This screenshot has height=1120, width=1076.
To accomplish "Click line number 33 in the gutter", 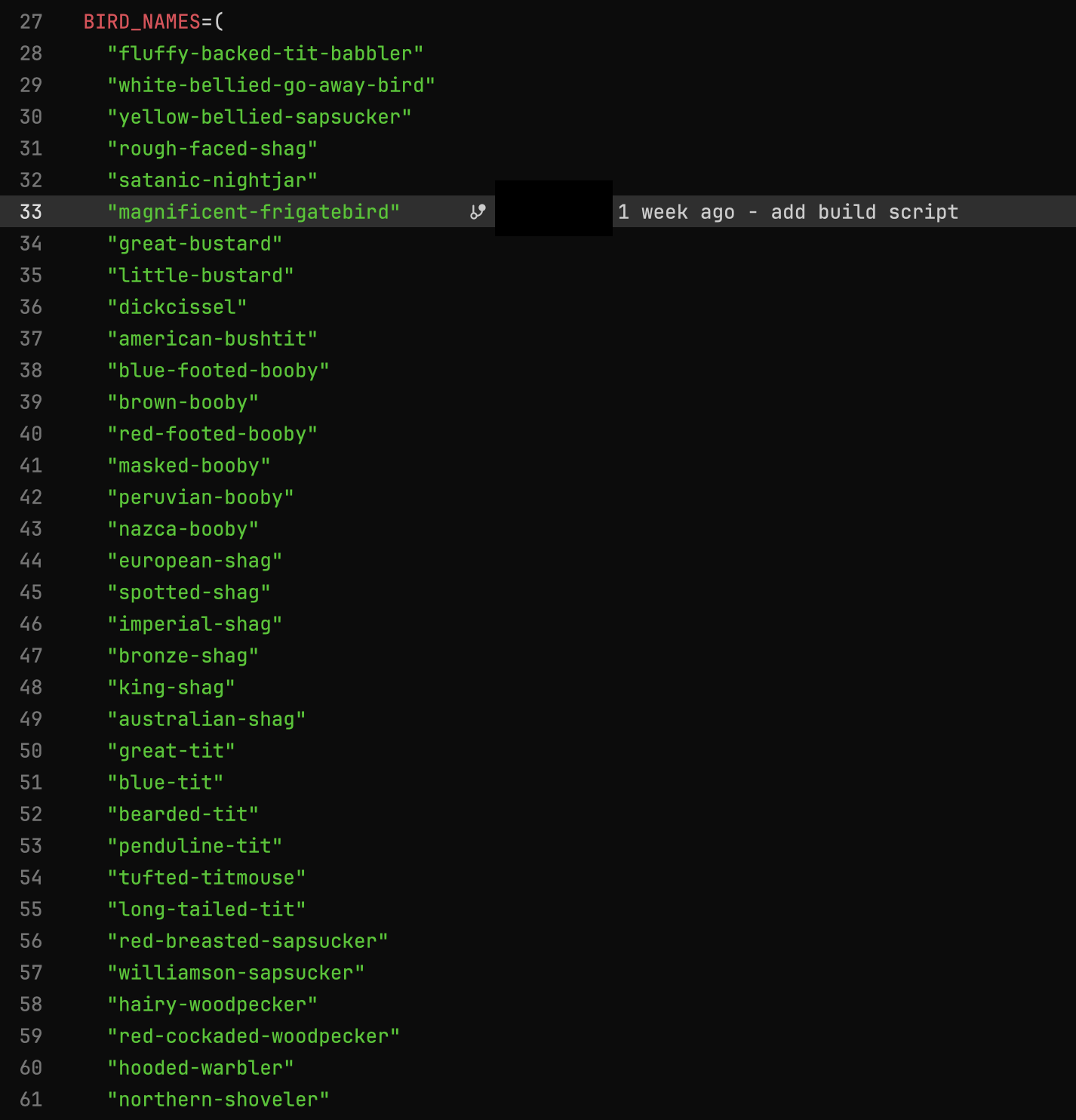I will pos(31,212).
